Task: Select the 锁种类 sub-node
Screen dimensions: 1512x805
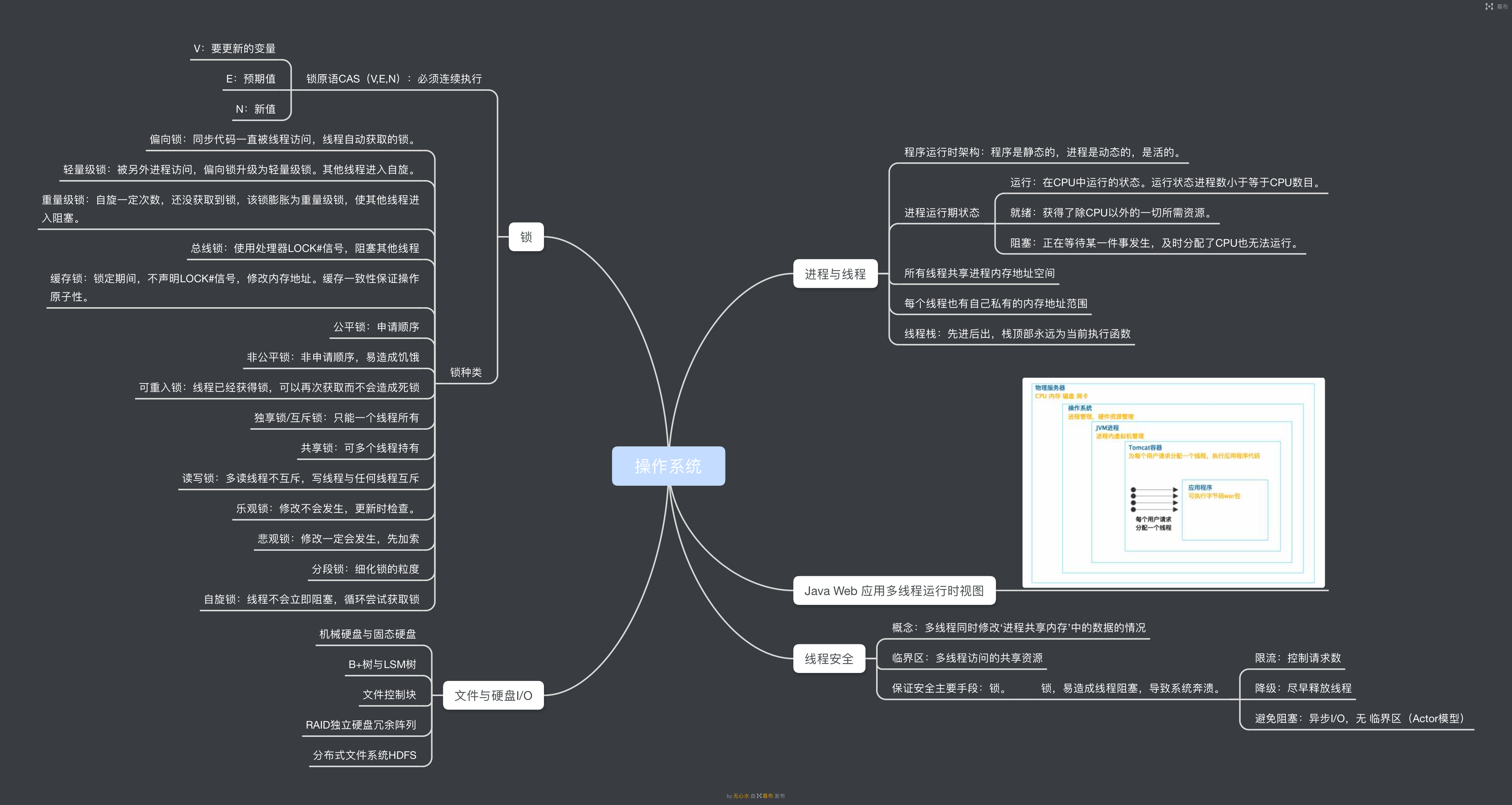Action: point(465,372)
